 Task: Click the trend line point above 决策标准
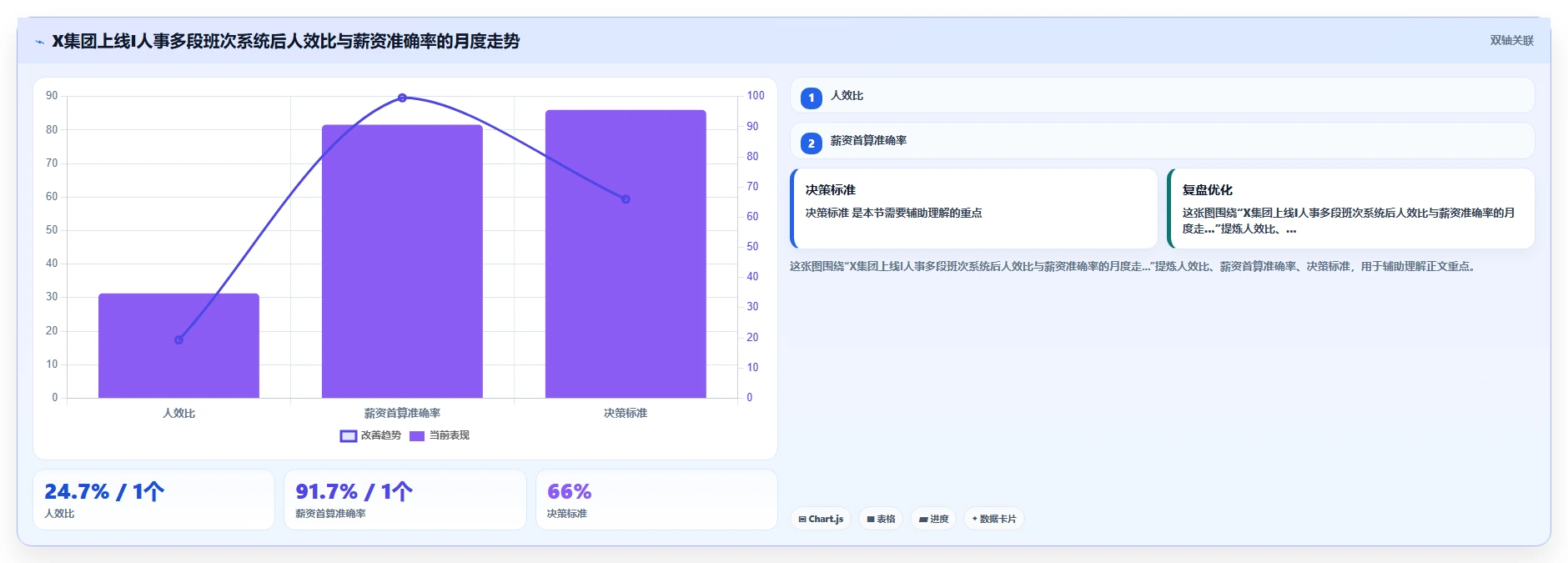(626, 199)
